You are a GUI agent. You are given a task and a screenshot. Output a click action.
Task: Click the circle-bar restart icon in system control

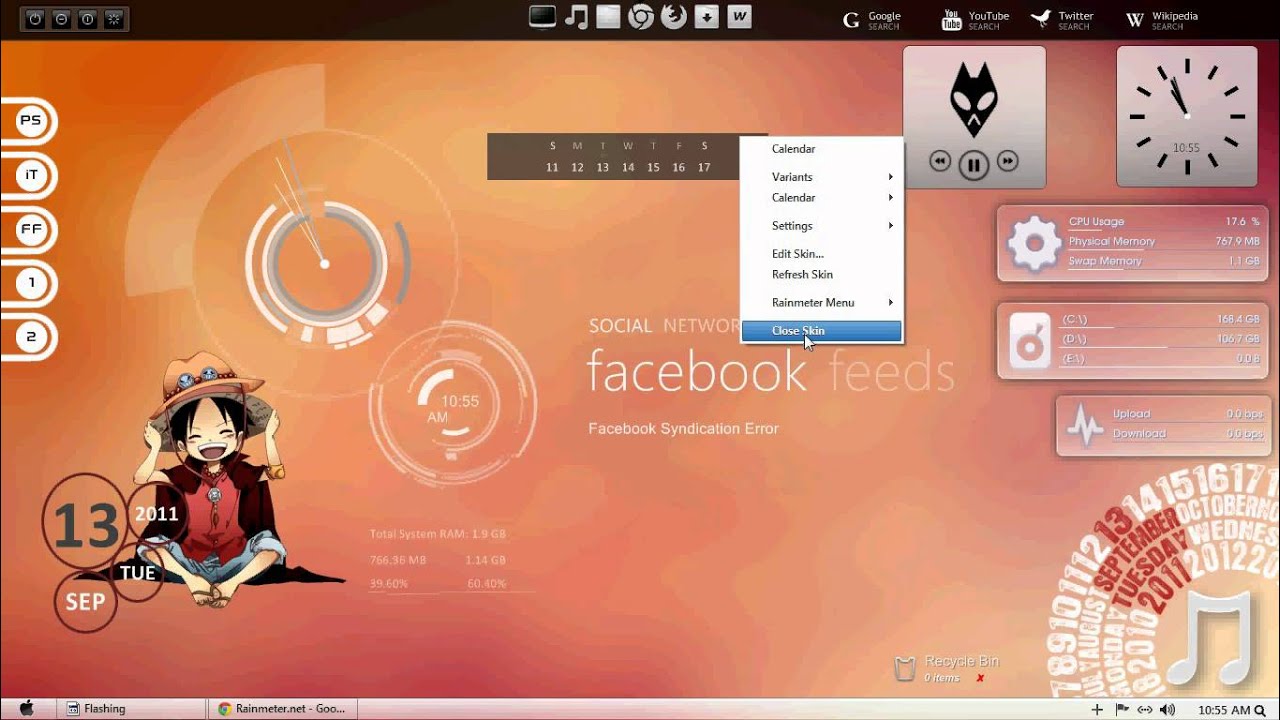pos(88,18)
